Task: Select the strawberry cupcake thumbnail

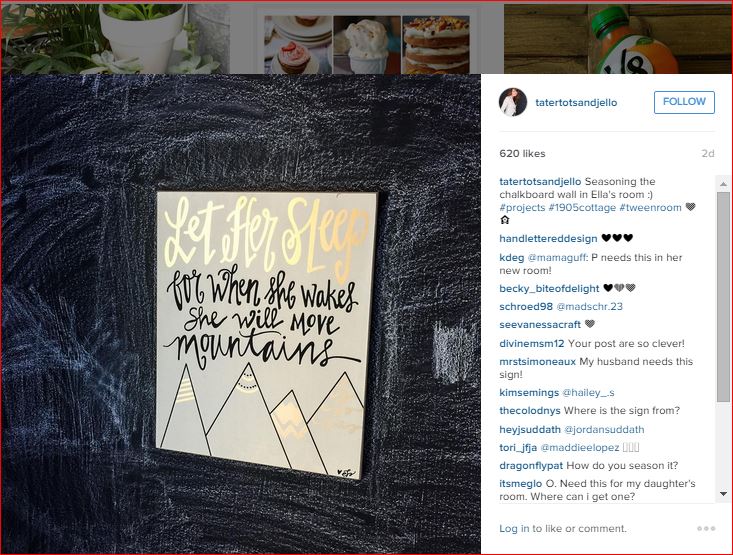Action: pyautogui.click(x=298, y=45)
